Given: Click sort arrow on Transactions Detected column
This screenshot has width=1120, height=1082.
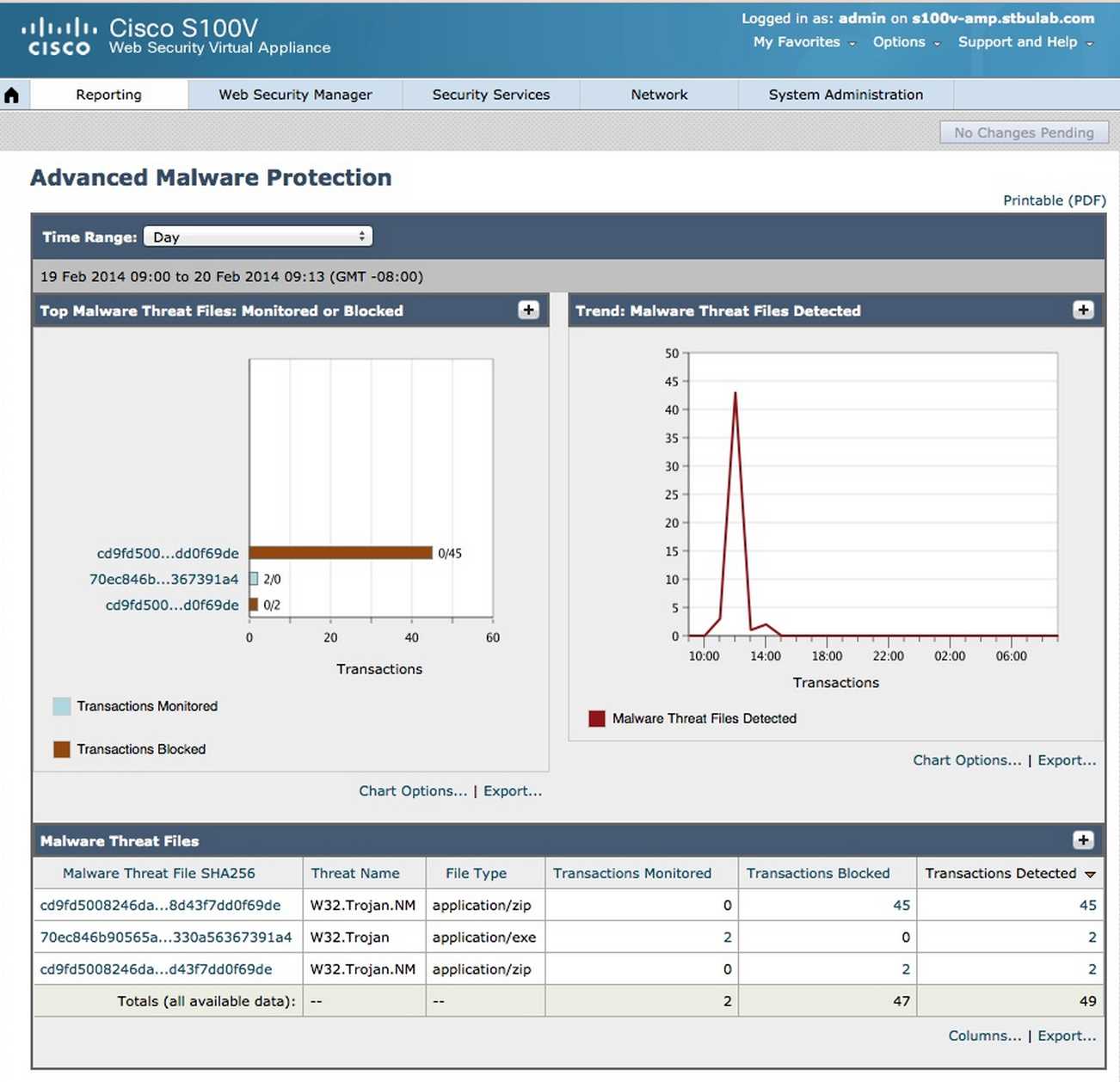Looking at the screenshot, I should pos(1090,875).
